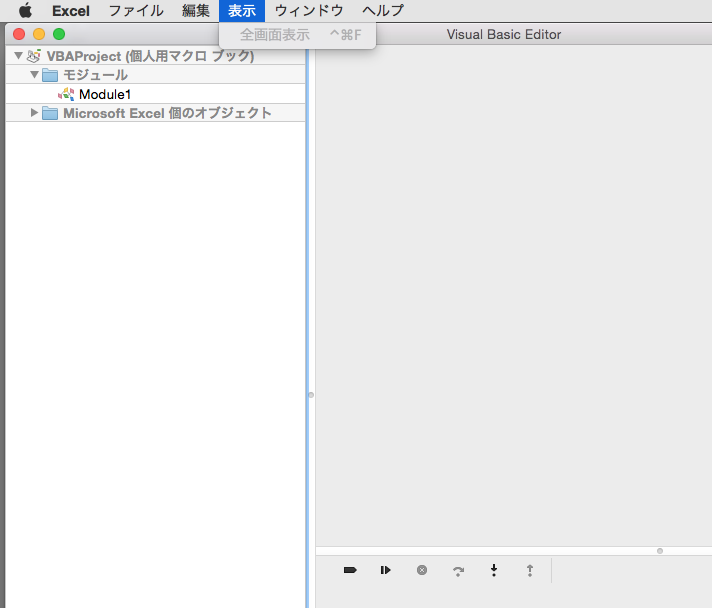Click the Continue (run) debug icon

386,570
